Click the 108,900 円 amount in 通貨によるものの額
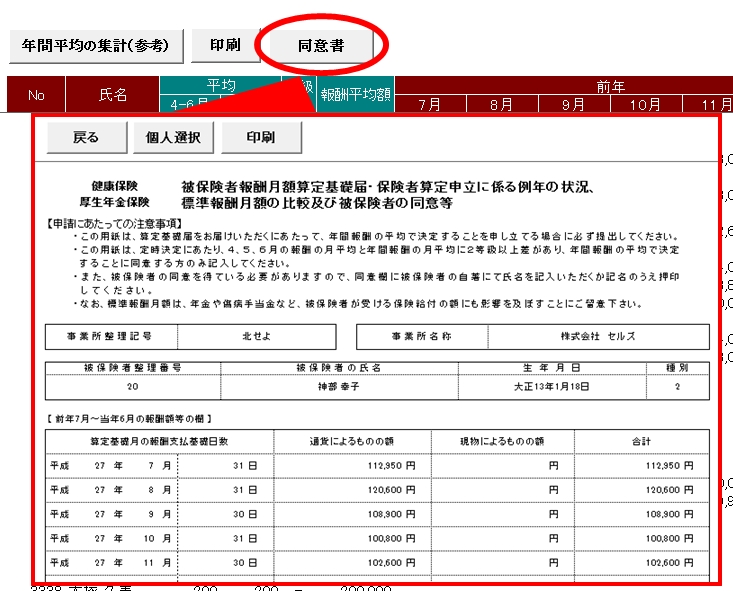Image resolution: width=733 pixels, height=591 pixels. [x=392, y=514]
